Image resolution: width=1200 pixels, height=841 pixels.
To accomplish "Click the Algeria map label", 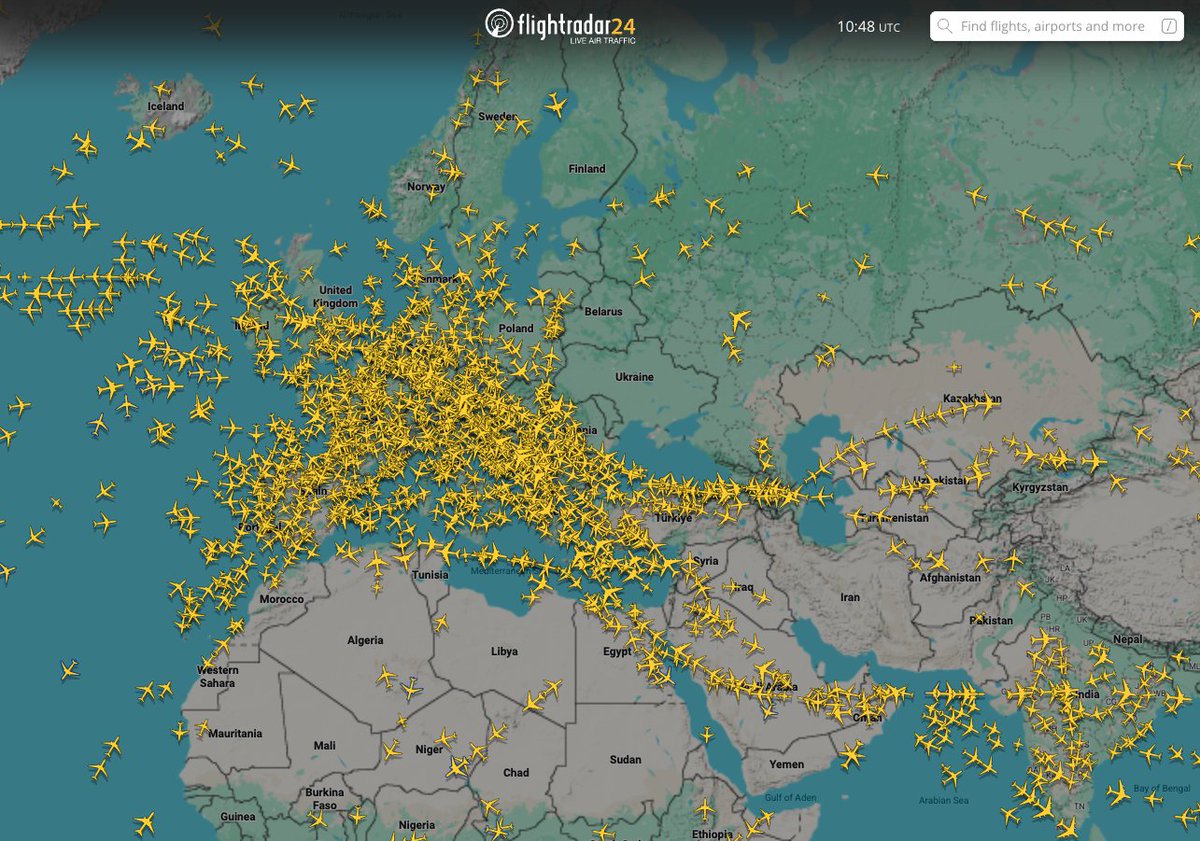I will (365, 640).
